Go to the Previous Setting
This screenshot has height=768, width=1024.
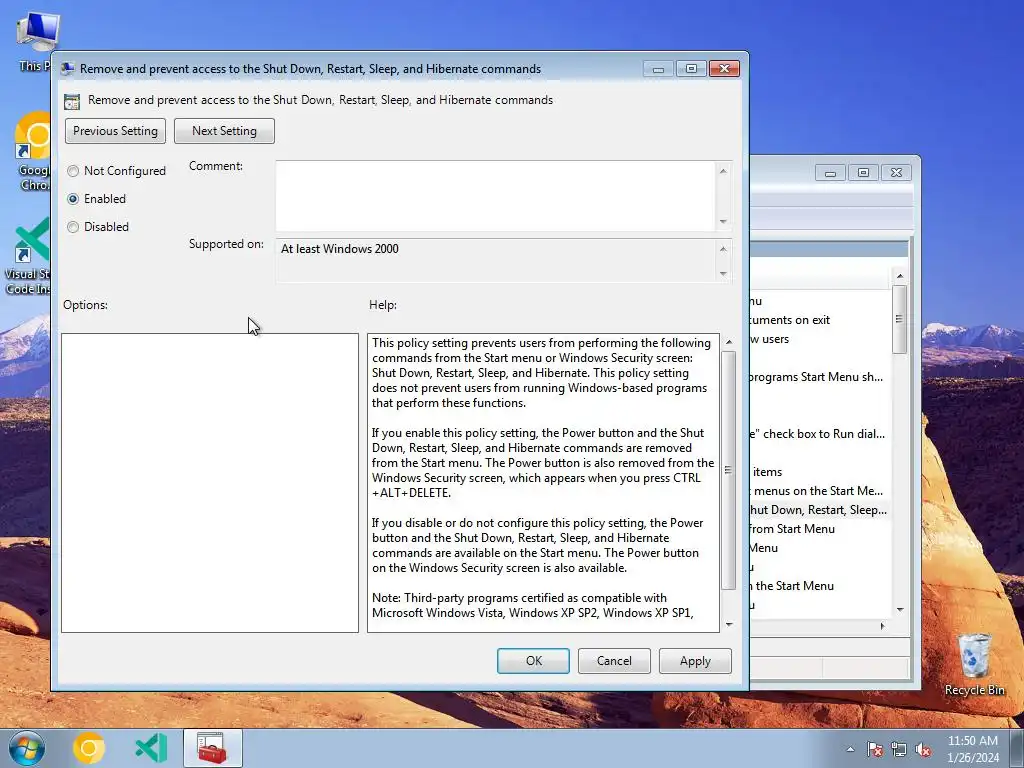pyautogui.click(x=116, y=131)
